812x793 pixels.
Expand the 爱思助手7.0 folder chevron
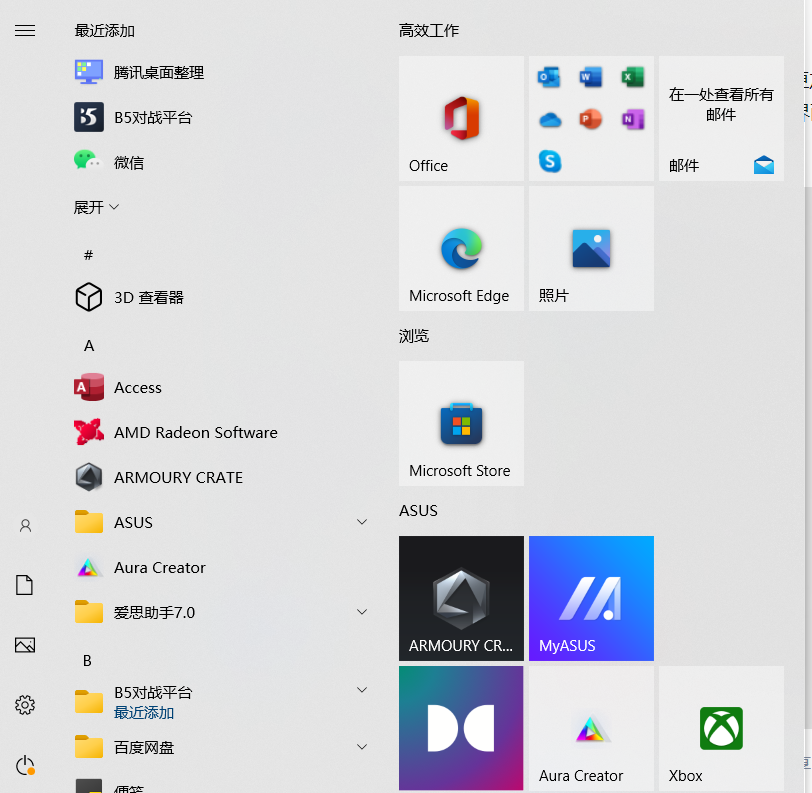pos(362,612)
